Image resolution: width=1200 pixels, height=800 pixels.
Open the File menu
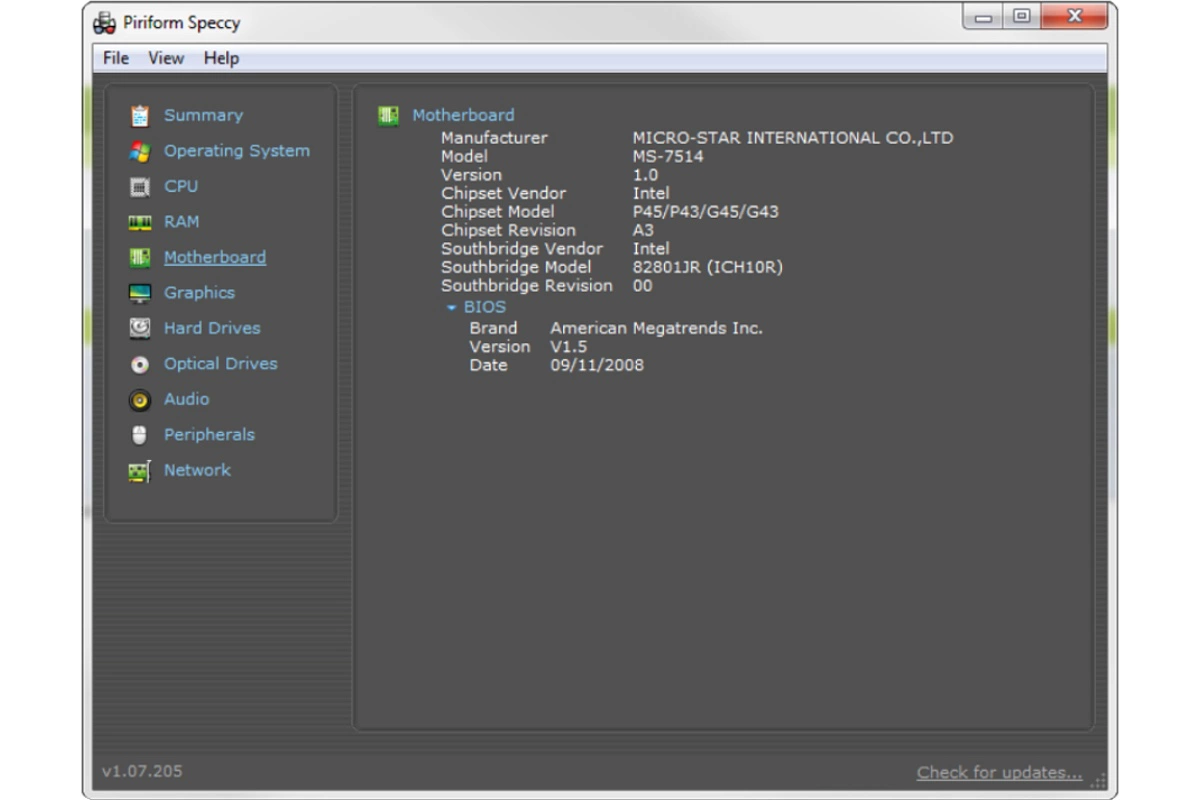pyautogui.click(x=116, y=58)
